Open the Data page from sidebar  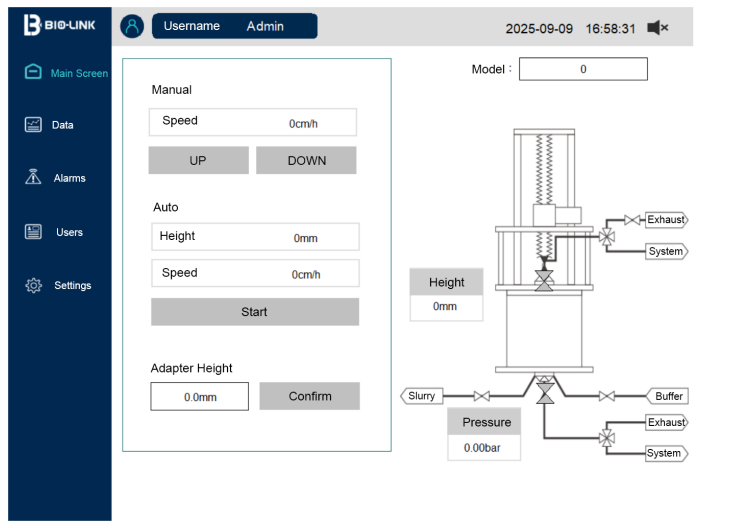[33, 125]
